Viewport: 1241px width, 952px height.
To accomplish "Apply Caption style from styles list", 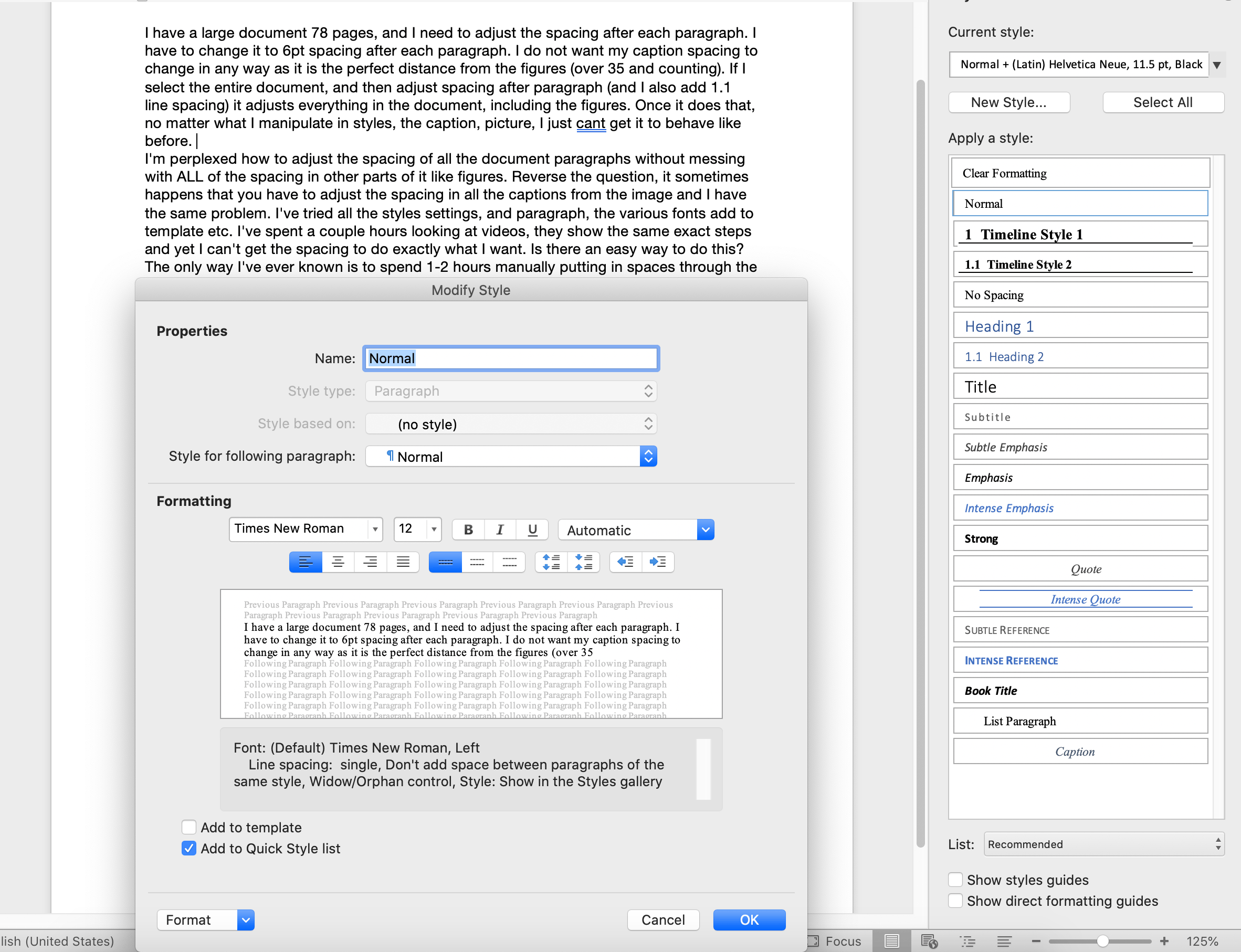I will [x=1080, y=752].
